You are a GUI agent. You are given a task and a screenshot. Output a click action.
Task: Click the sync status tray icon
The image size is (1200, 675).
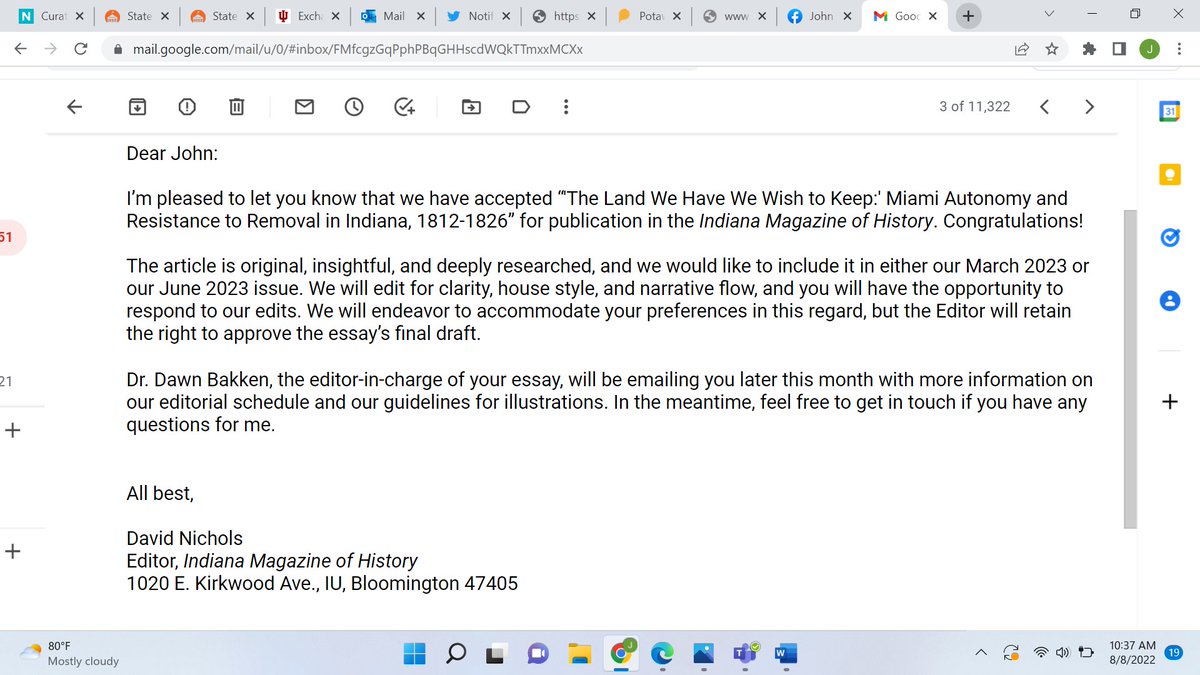click(x=1011, y=653)
